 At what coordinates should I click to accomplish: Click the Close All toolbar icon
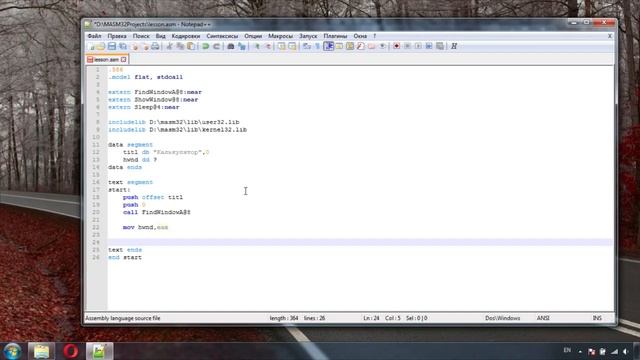pyautogui.click(x=145, y=47)
